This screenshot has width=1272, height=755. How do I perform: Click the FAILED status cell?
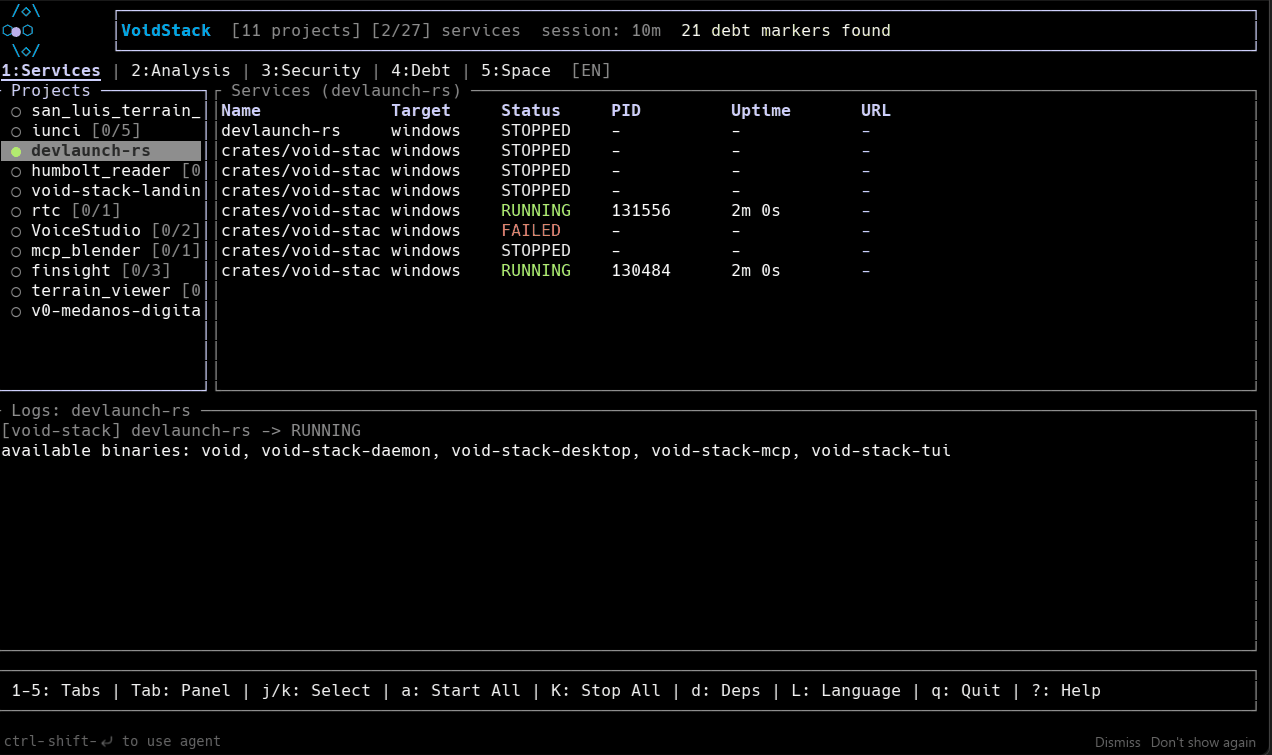coord(531,231)
